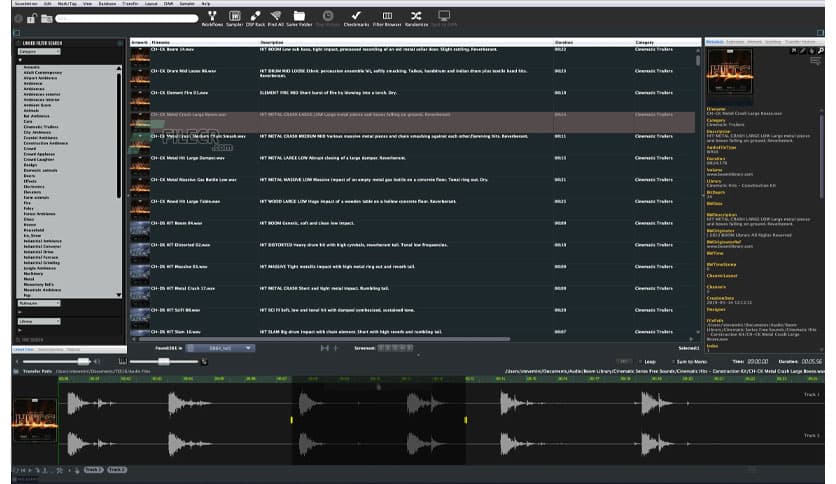Viewport: 836px width, 484px height.
Task: Select the first Screenset slot
Action: tap(381, 348)
